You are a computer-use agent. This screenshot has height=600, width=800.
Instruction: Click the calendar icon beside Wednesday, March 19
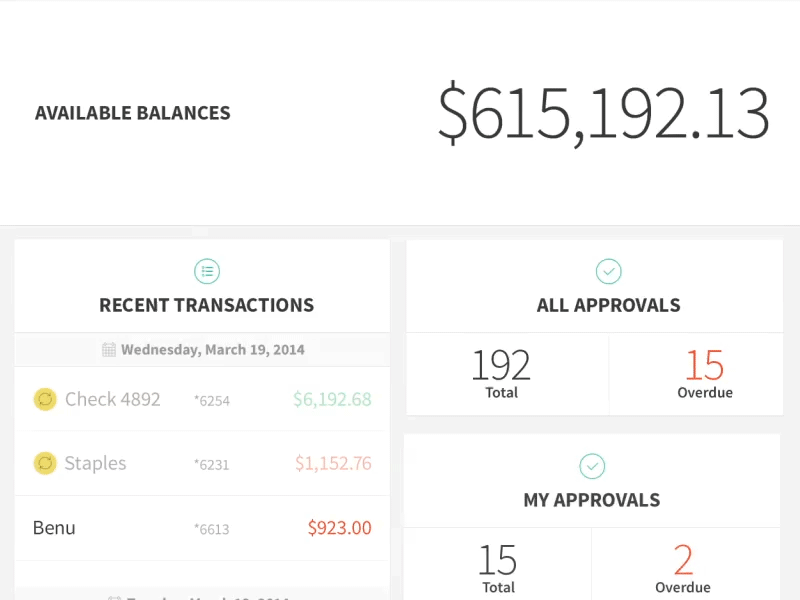109,350
